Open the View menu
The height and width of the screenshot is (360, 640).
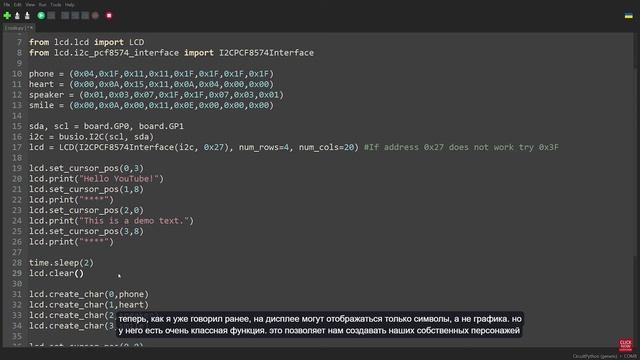(x=30, y=4)
